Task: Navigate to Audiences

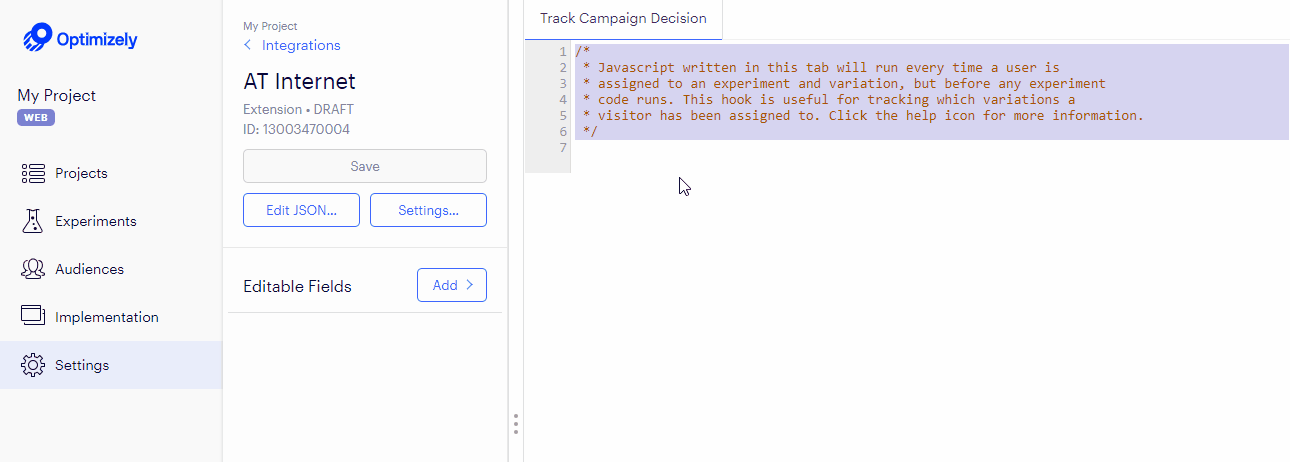Action: (x=89, y=269)
